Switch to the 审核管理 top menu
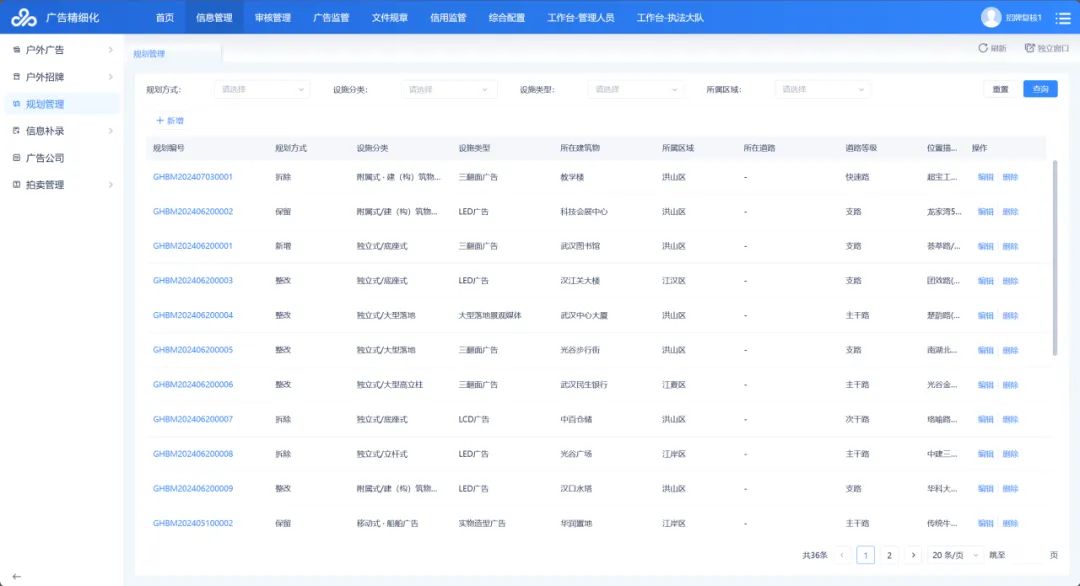 273,17
